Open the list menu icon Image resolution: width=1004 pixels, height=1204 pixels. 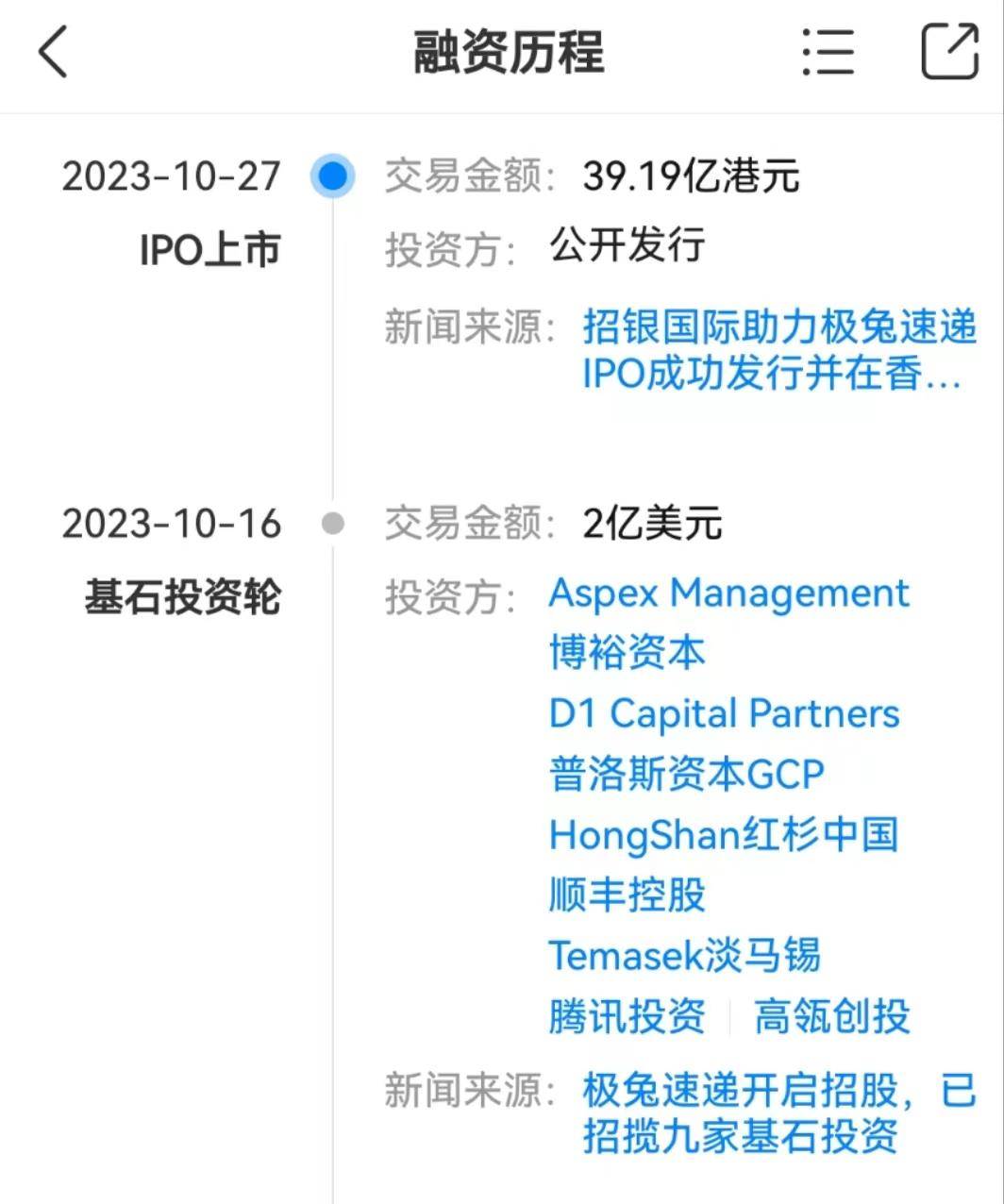point(828,51)
